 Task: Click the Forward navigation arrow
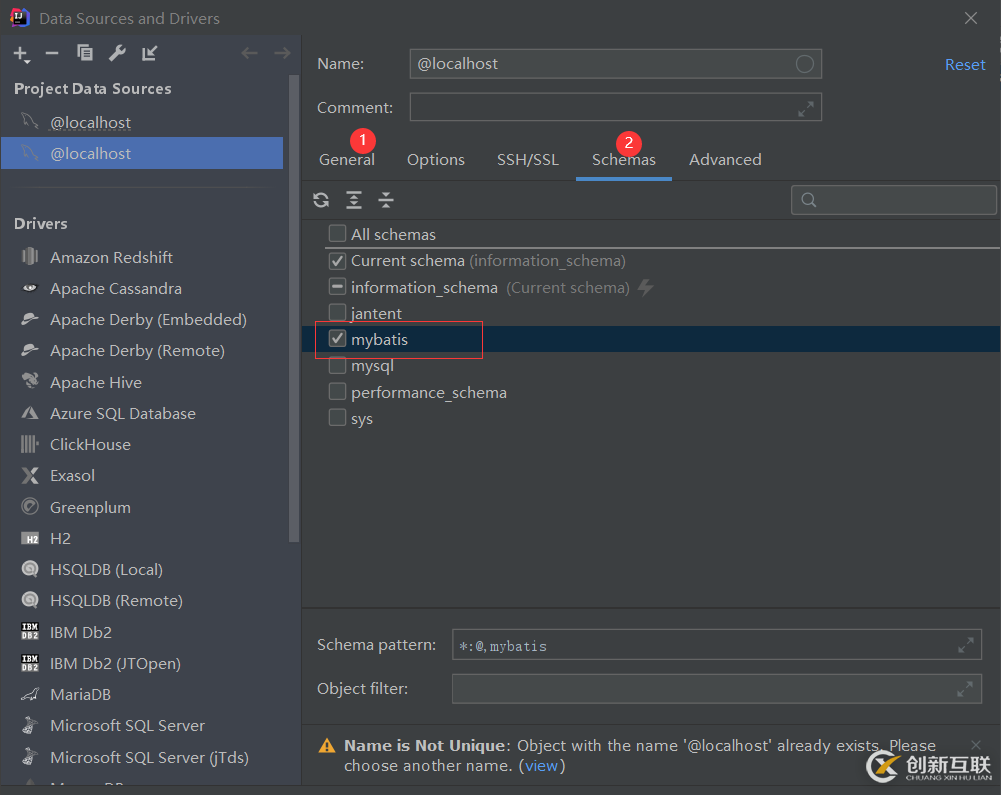pos(282,53)
